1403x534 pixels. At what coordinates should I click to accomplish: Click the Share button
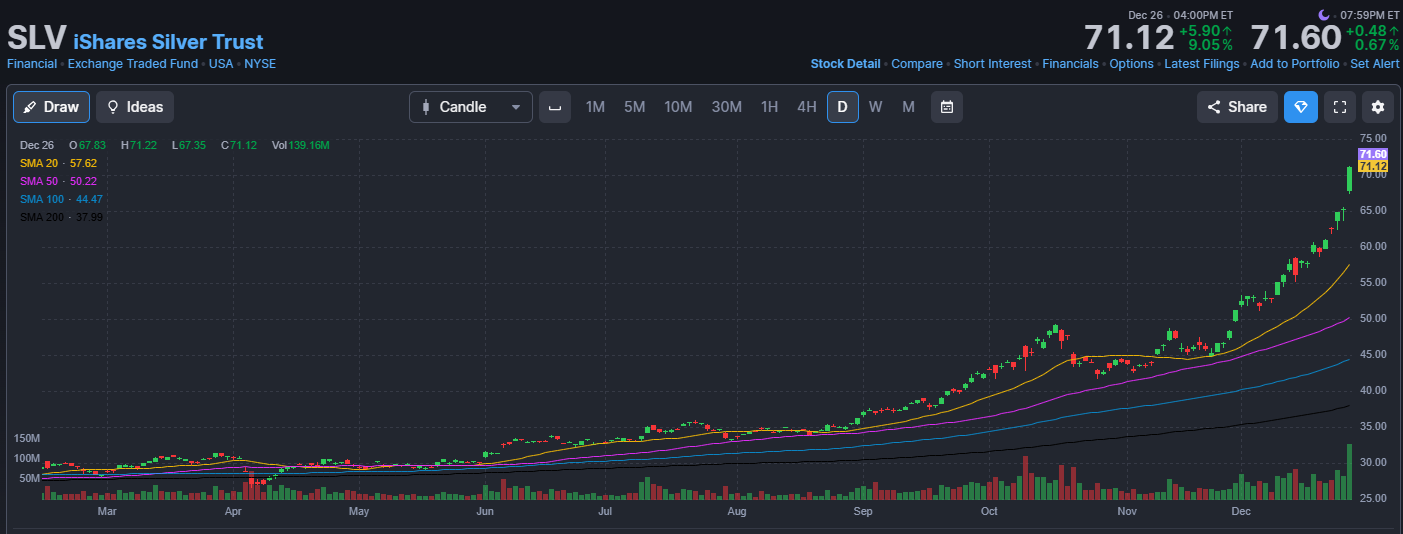click(x=1237, y=107)
